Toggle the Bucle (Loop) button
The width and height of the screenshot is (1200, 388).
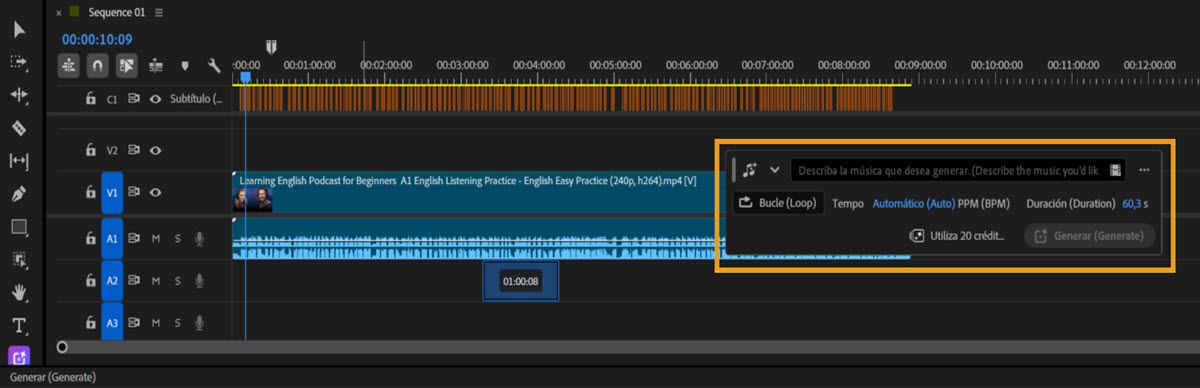click(x=779, y=203)
